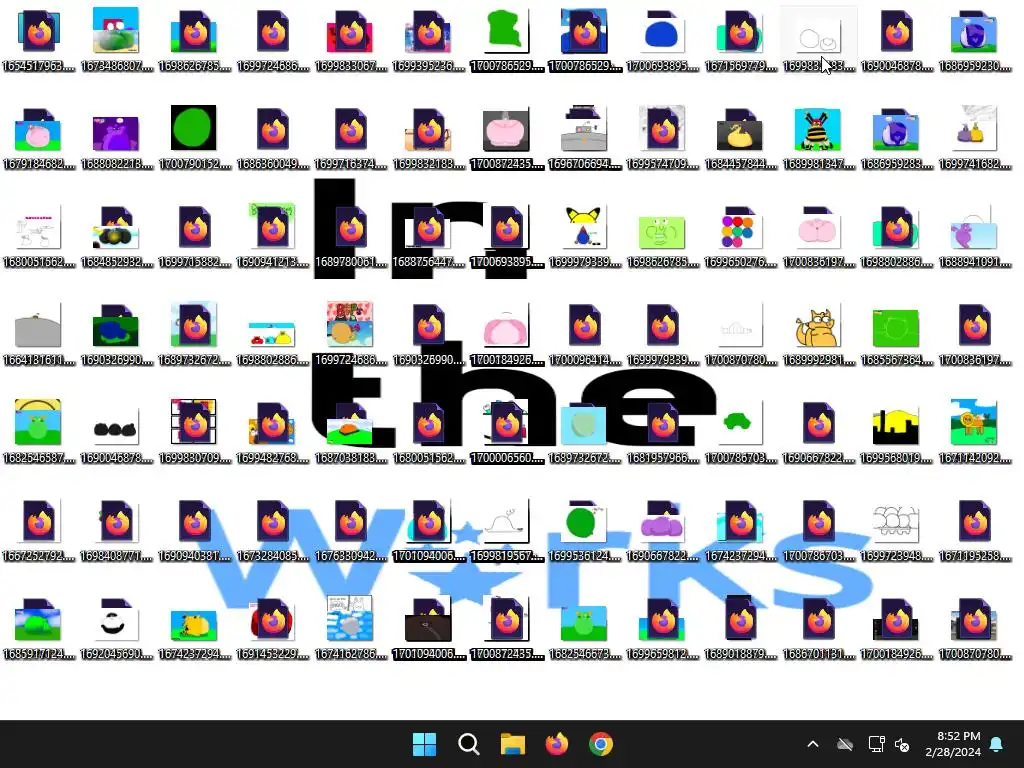Select desktop file 1699723948
Screen dimensions: 1024x768
click(897, 530)
